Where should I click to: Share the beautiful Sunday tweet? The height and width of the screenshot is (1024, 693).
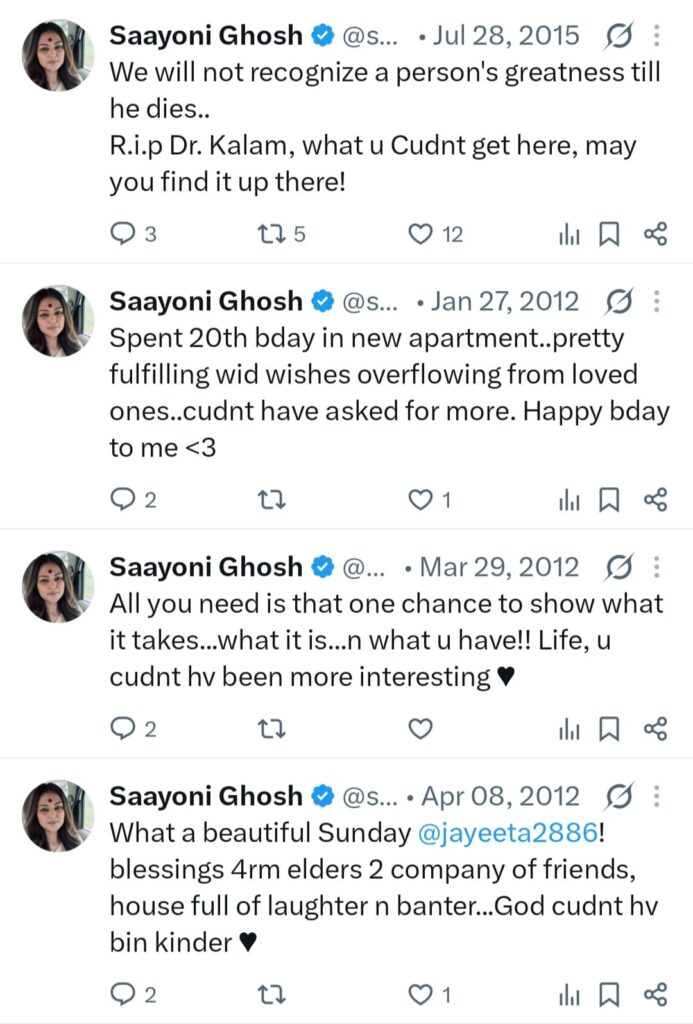point(655,994)
